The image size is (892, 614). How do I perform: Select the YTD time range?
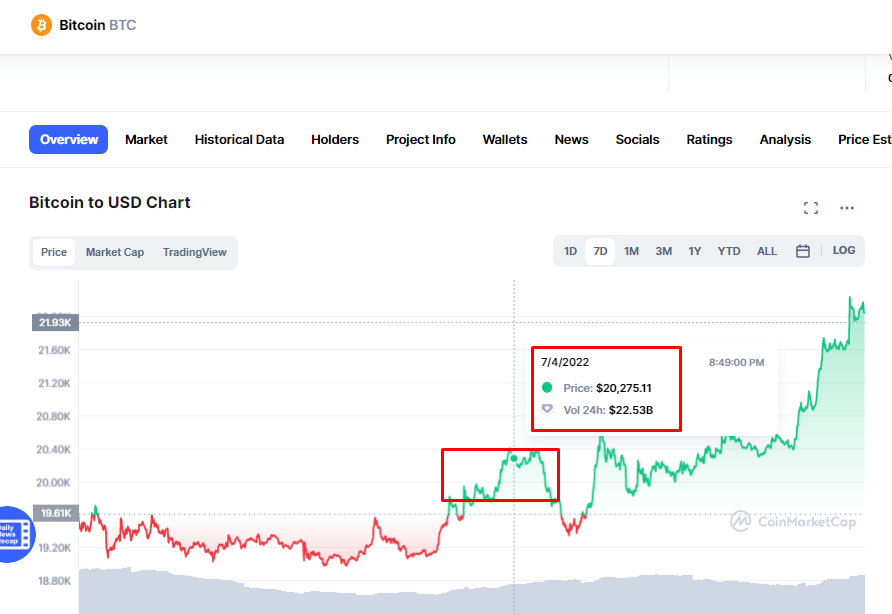[729, 252]
